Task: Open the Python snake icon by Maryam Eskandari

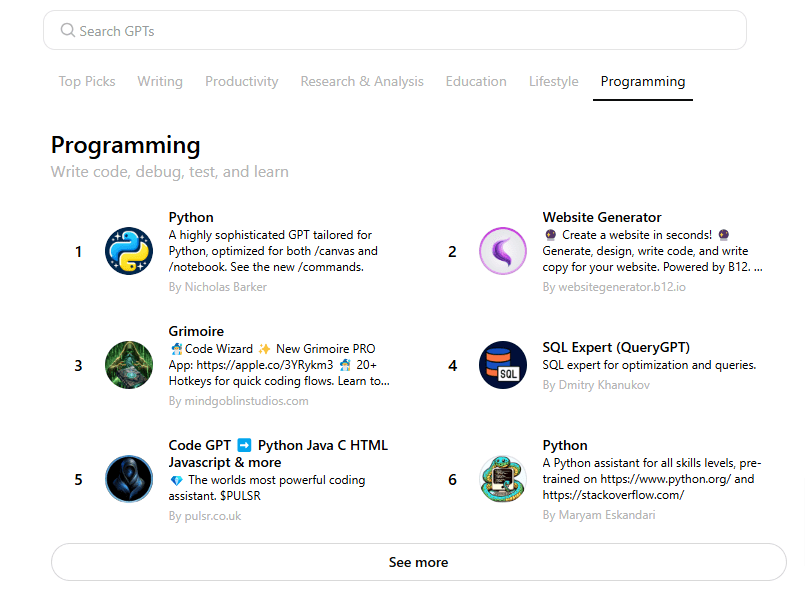Action: coord(503,479)
